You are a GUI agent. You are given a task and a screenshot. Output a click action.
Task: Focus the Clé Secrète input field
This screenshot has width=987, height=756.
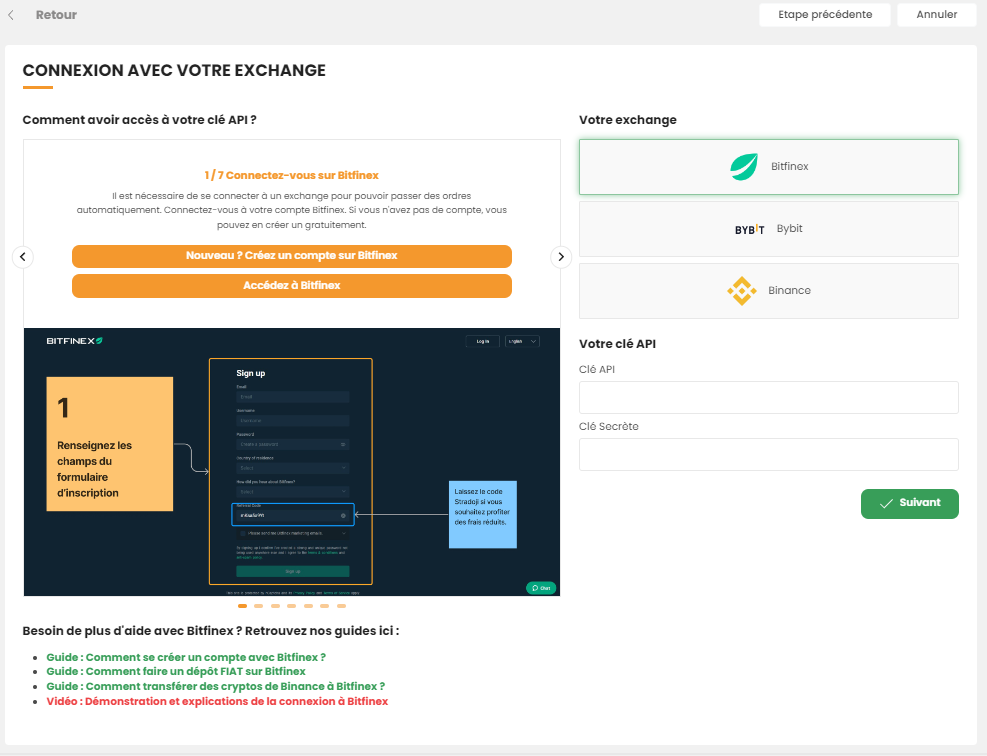(x=769, y=454)
